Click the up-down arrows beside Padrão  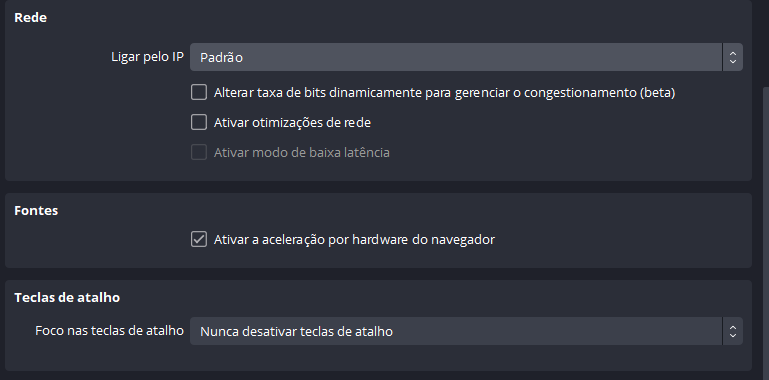(x=733, y=57)
